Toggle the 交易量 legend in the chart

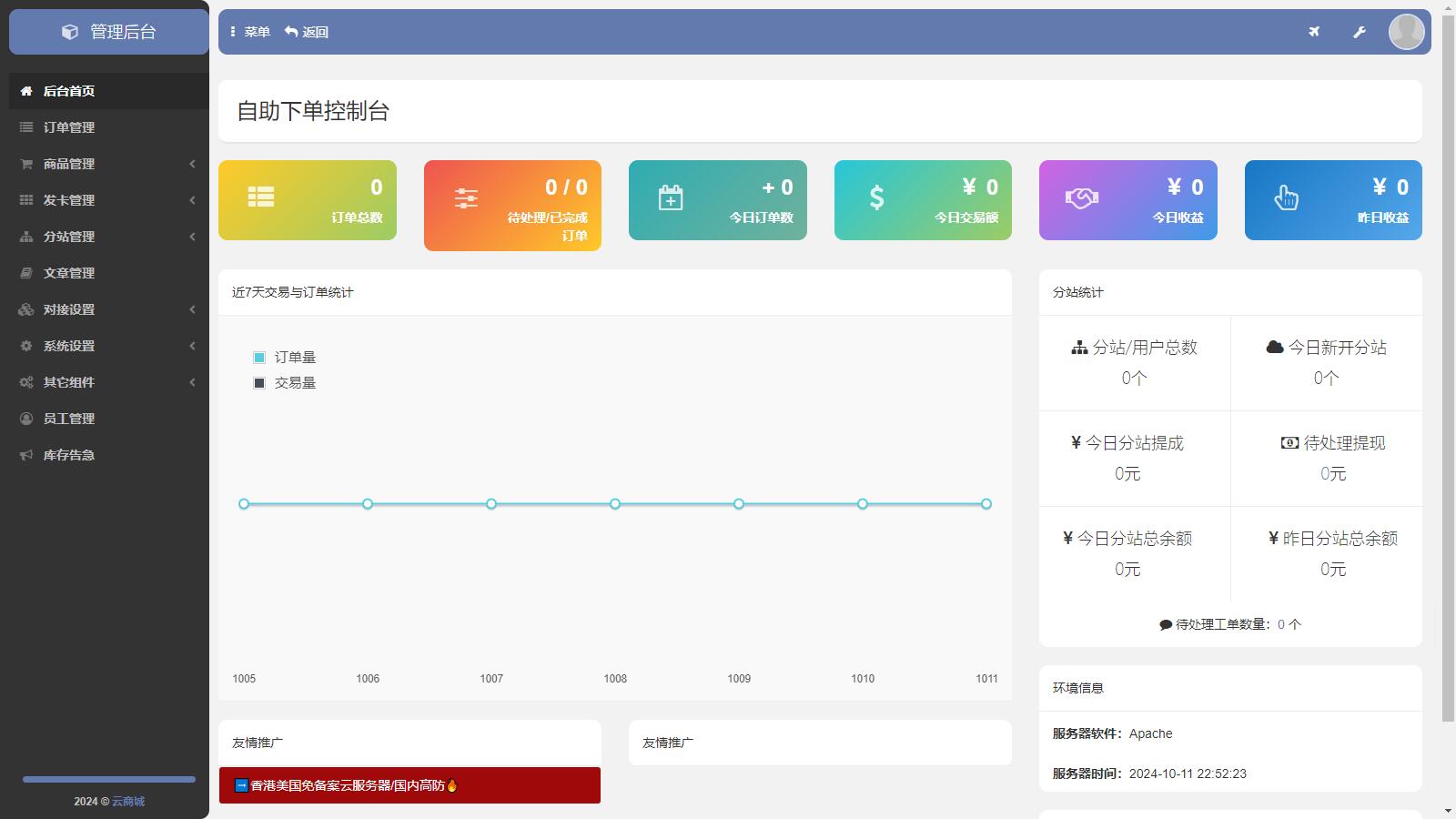pyautogui.click(x=286, y=383)
